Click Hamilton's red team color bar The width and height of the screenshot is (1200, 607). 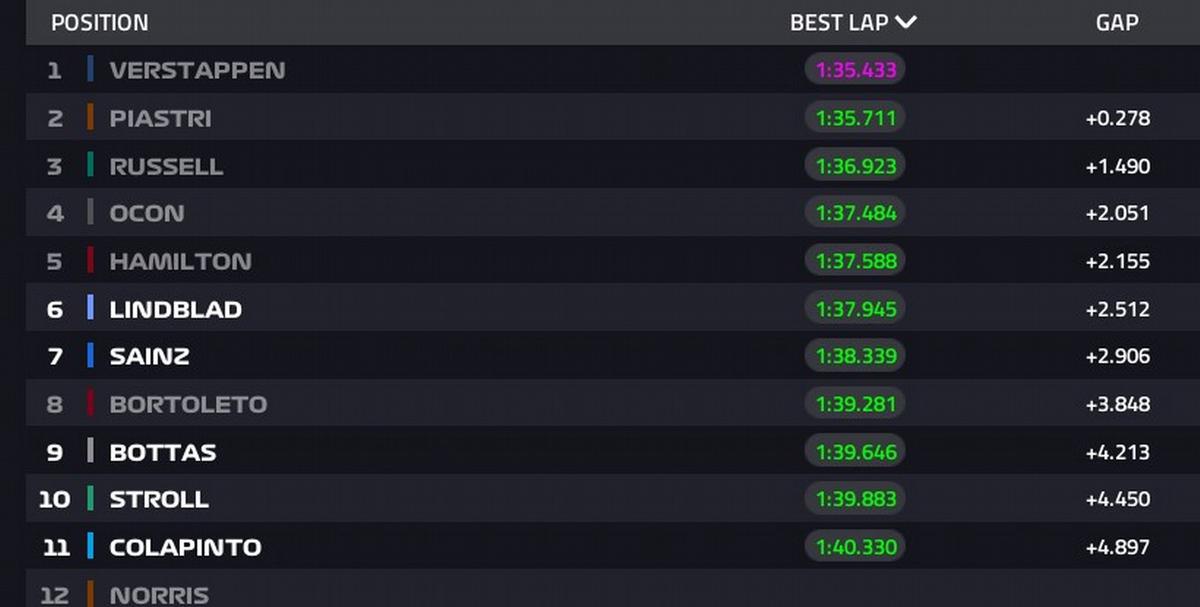tap(90, 261)
